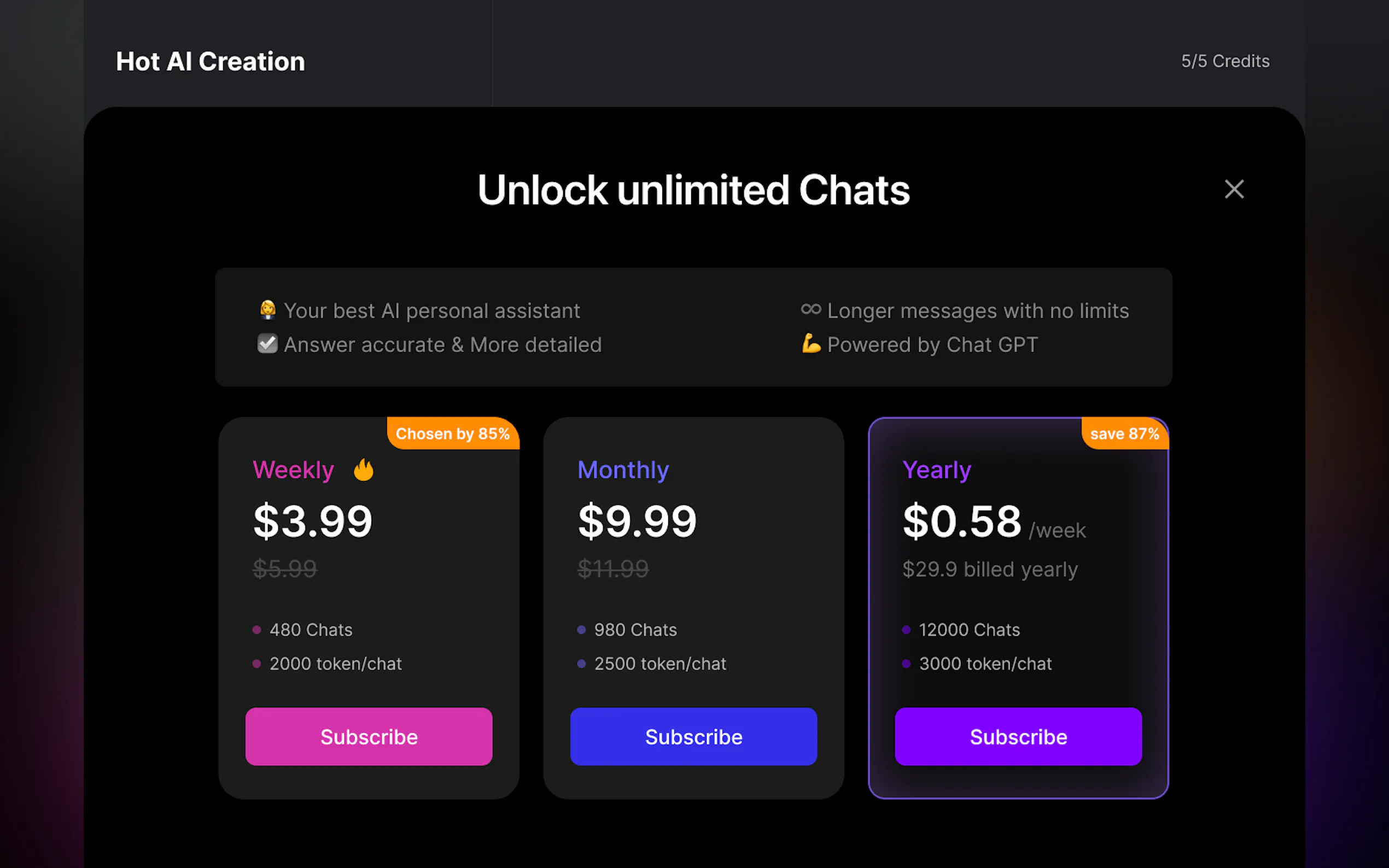Click the flexed arm Chat GPT icon

tap(812, 344)
